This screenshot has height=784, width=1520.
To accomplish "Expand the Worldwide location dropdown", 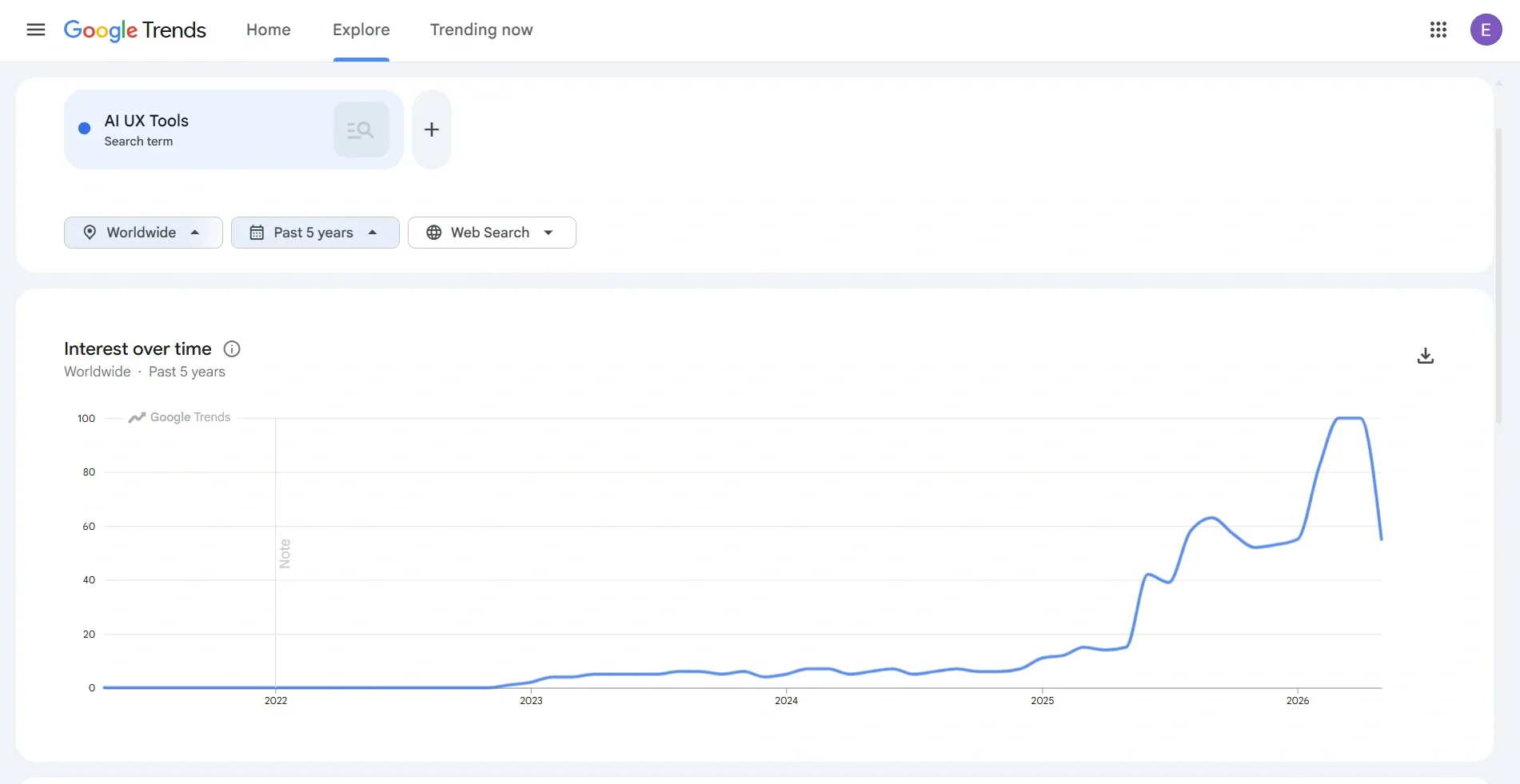I will coord(143,233).
